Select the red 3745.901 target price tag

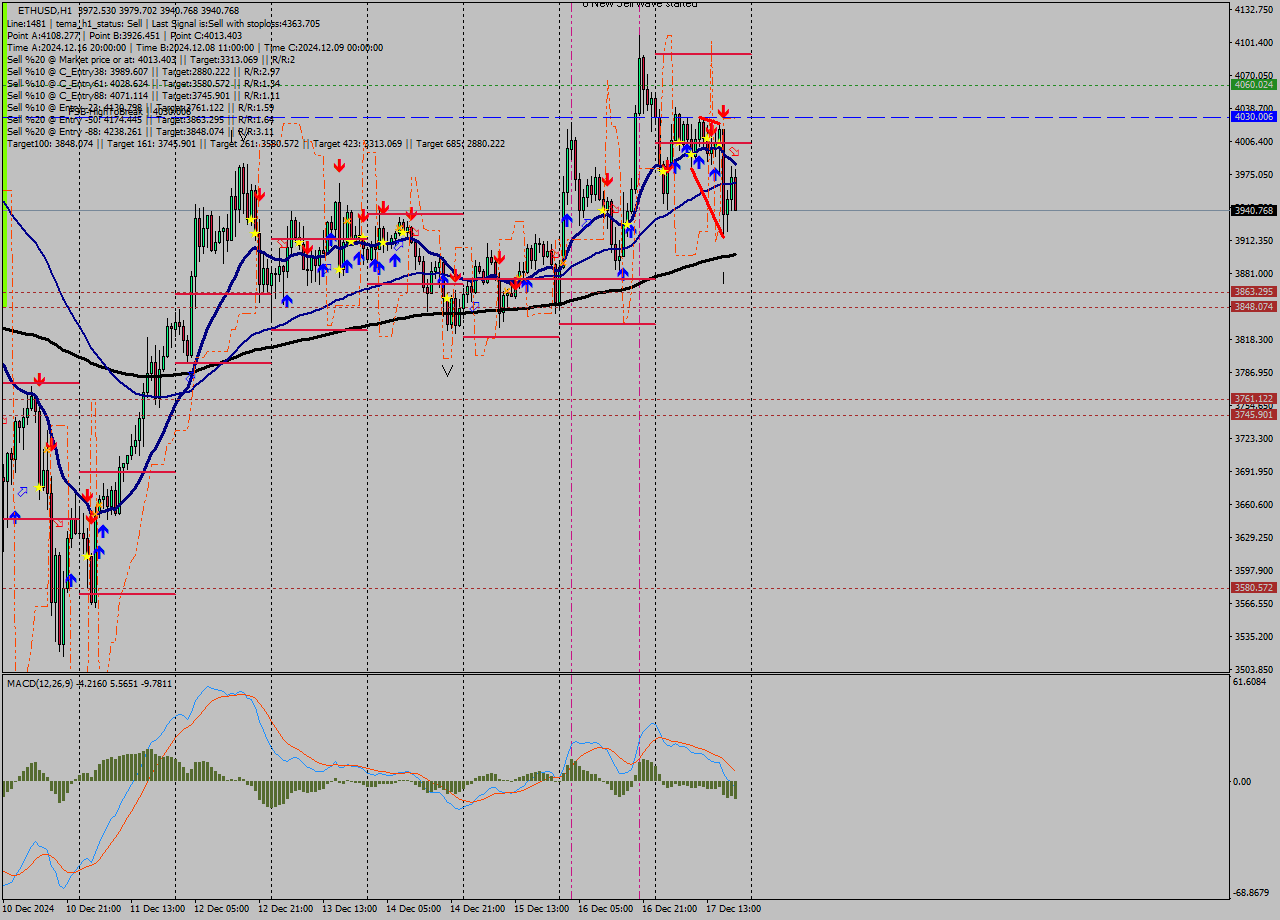[x=1253, y=414]
